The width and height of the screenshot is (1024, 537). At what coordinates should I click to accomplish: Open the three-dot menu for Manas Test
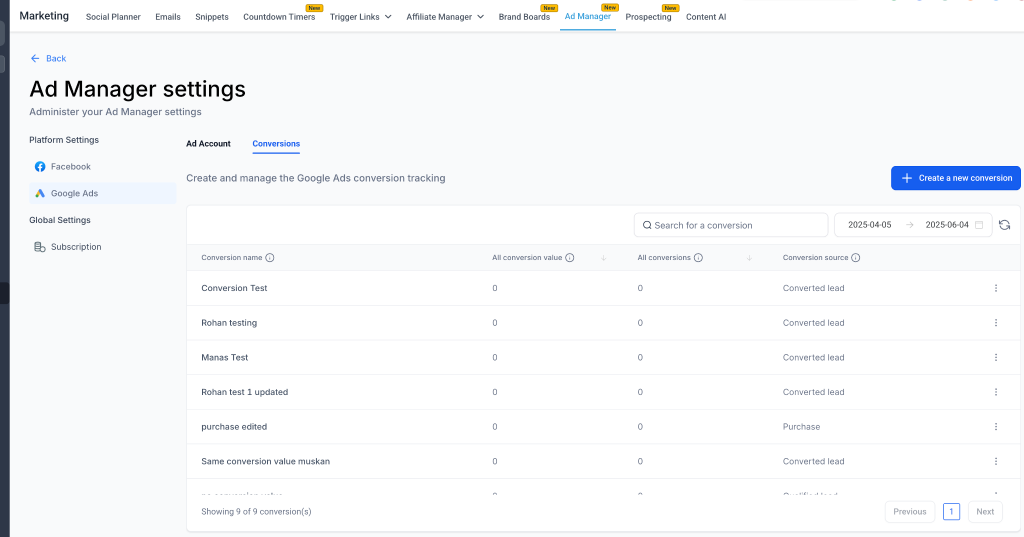click(x=996, y=357)
